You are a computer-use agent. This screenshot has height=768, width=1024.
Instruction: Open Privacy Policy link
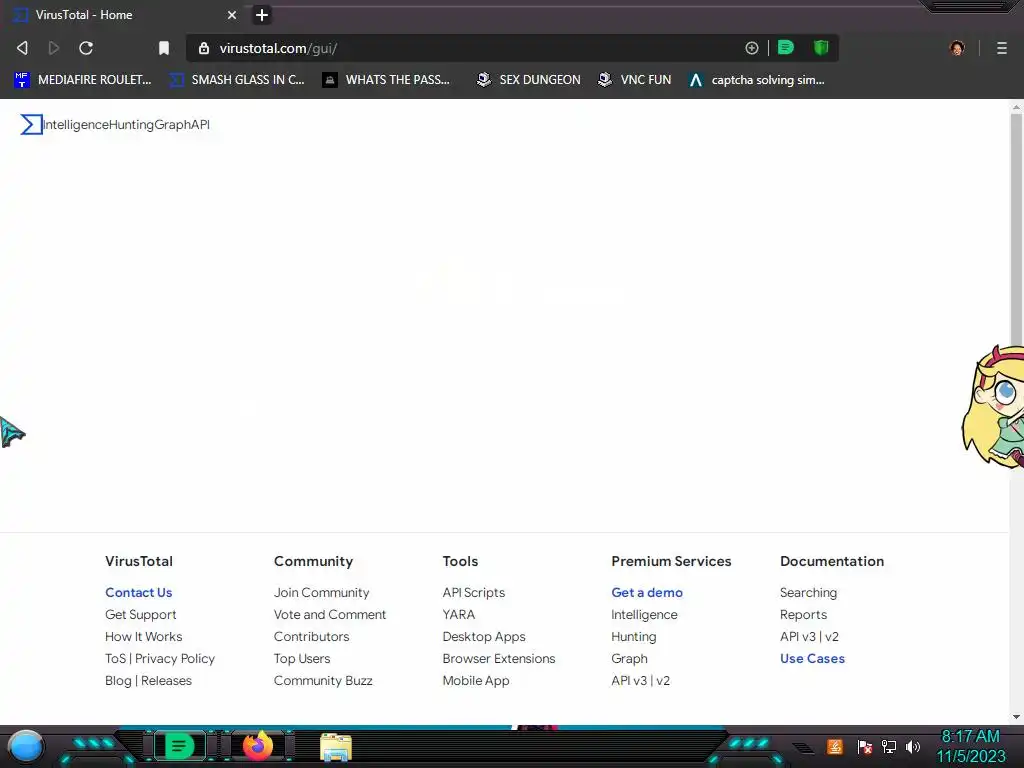click(175, 658)
